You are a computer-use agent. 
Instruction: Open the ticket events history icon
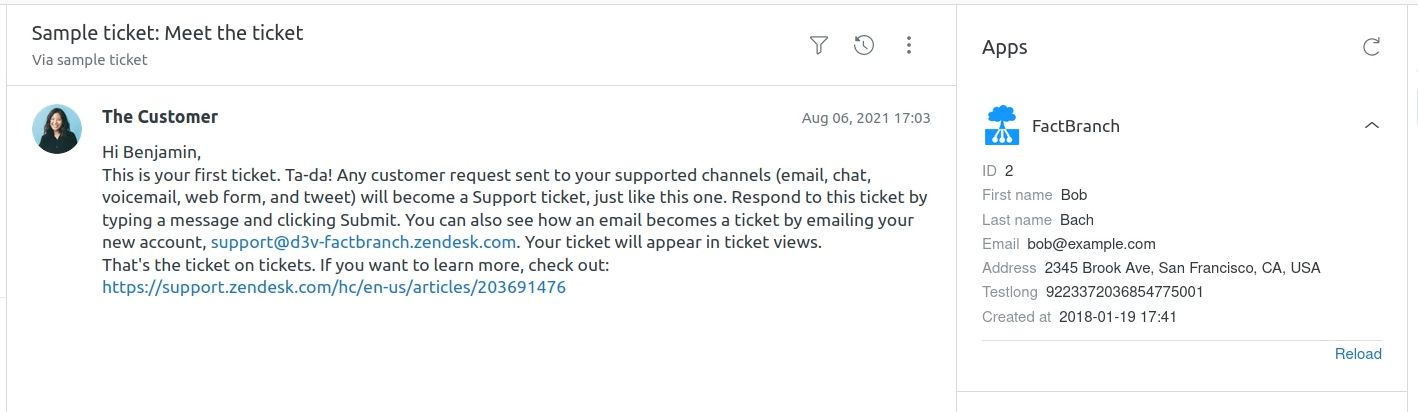pos(864,45)
